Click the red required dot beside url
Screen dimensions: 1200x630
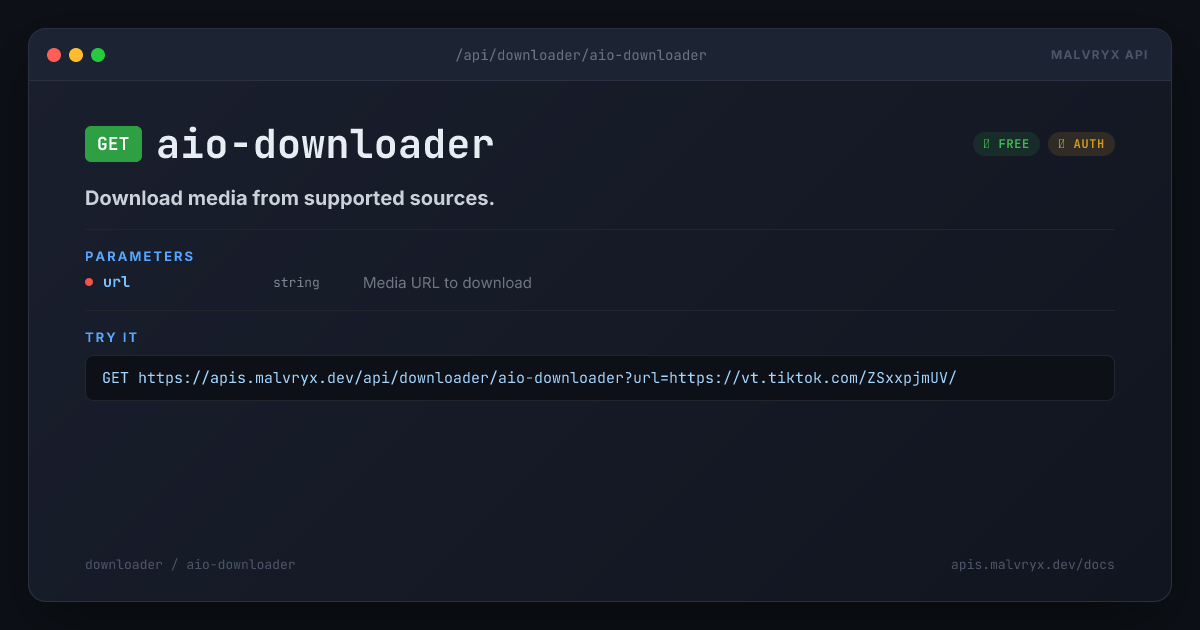click(89, 282)
